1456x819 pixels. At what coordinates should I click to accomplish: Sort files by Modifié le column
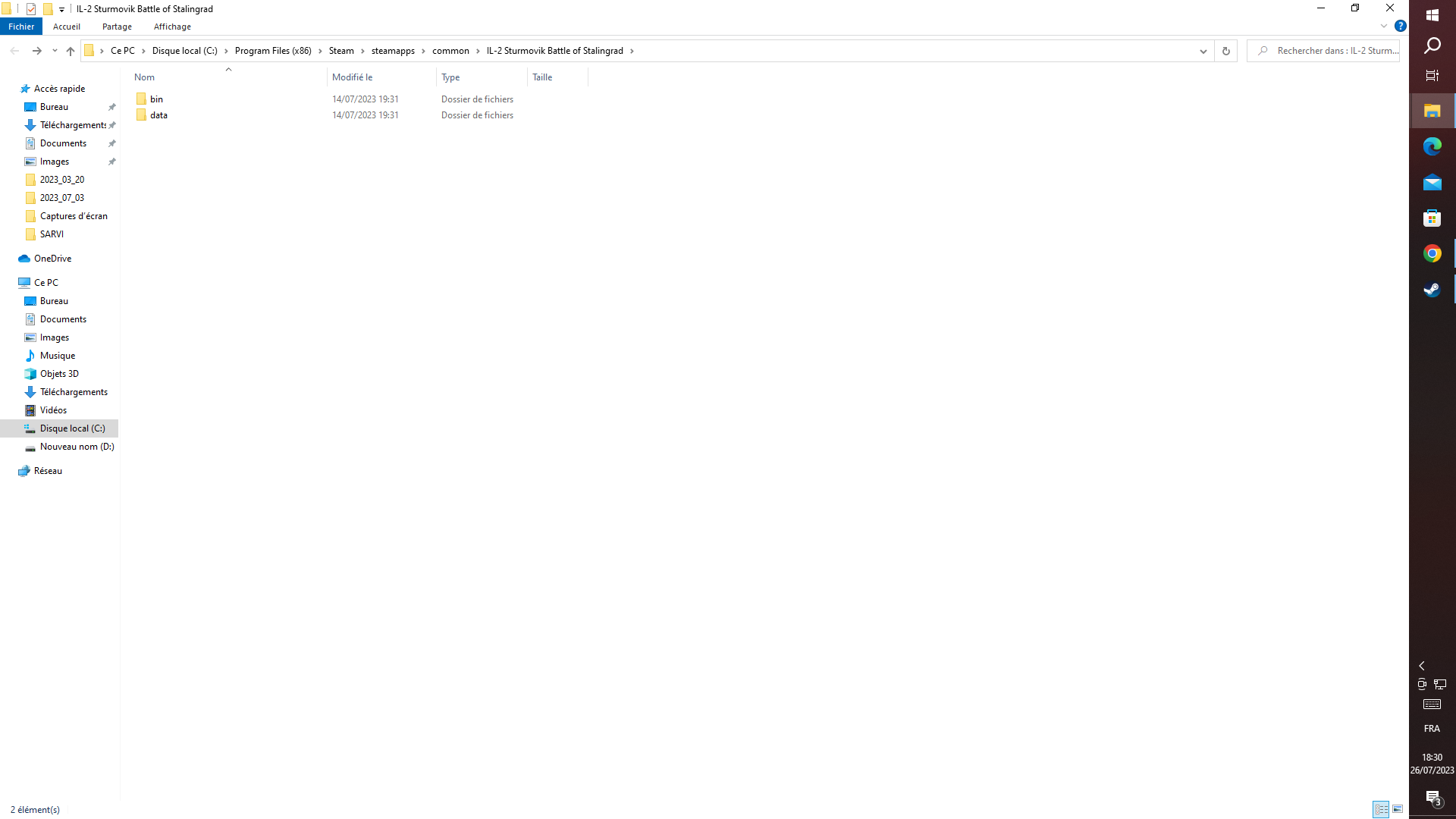click(x=381, y=77)
